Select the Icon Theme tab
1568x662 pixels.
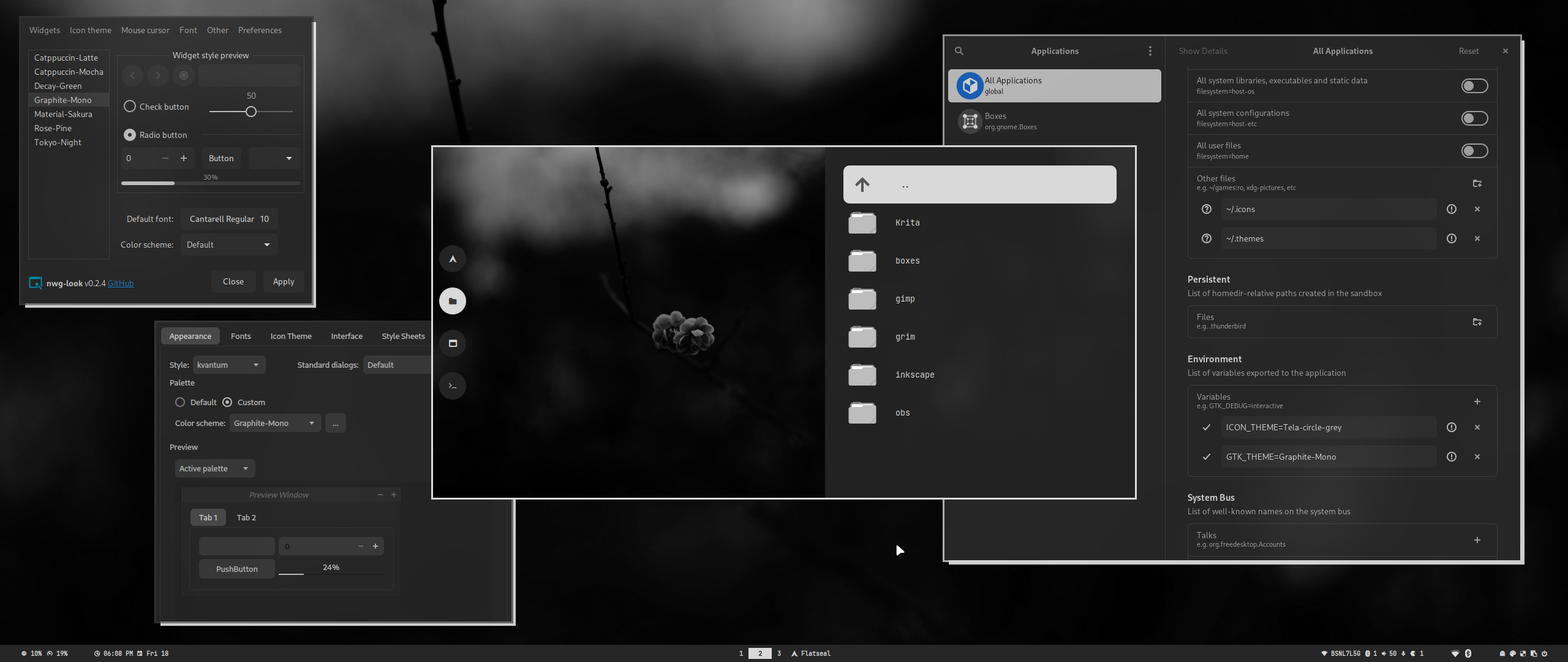pos(290,335)
